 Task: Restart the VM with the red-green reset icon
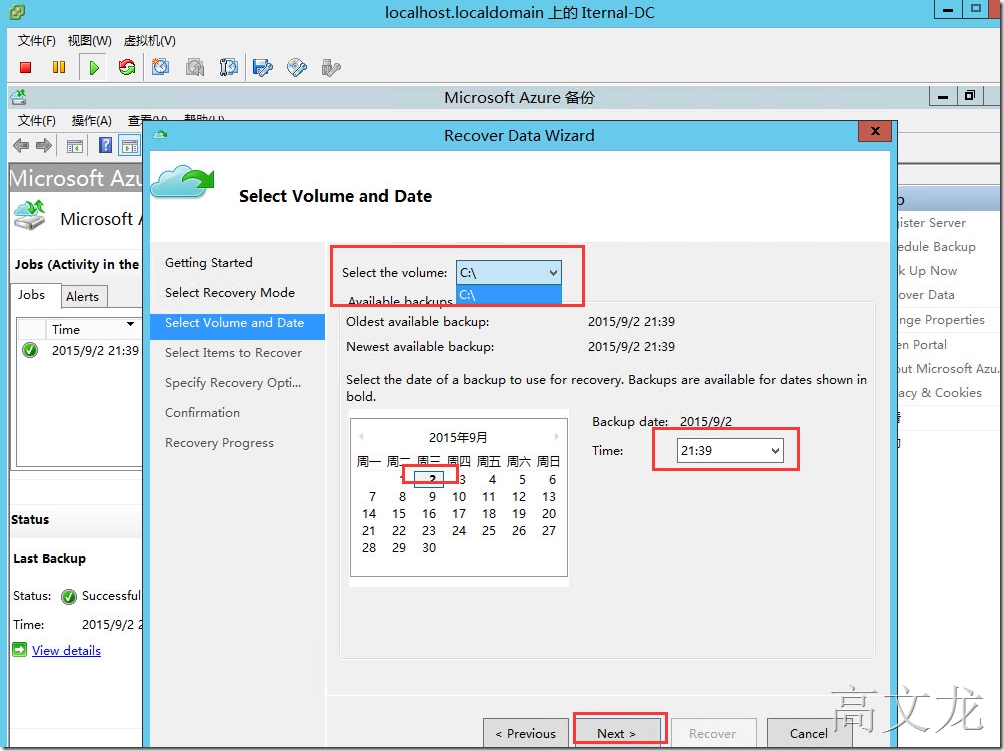coord(127,67)
